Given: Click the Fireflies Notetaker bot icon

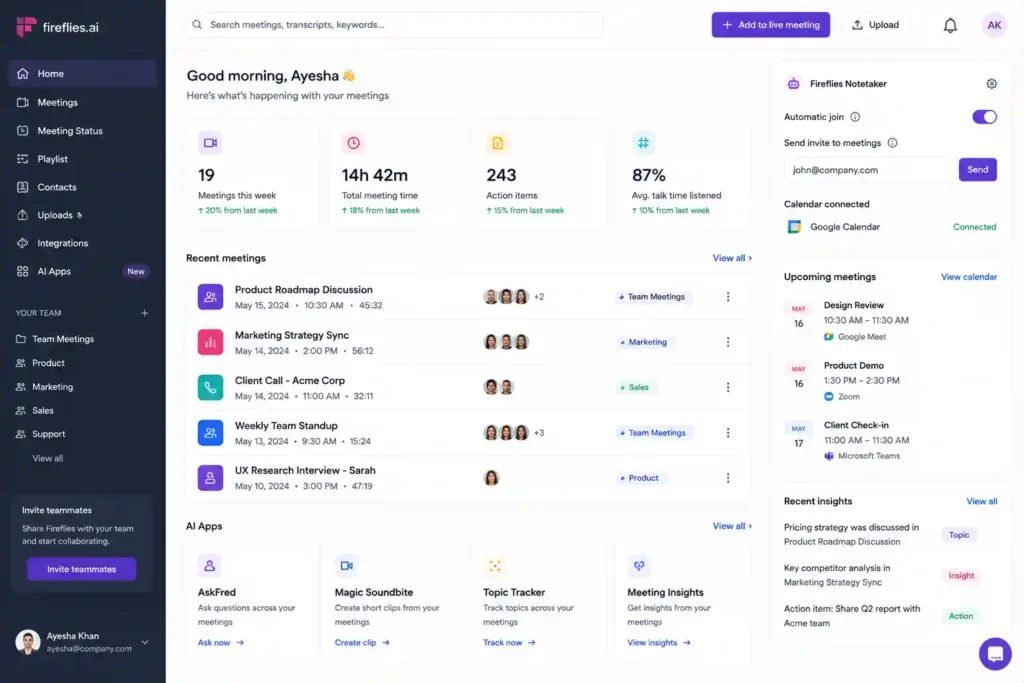Looking at the screenshot, I should coord(793,84).
